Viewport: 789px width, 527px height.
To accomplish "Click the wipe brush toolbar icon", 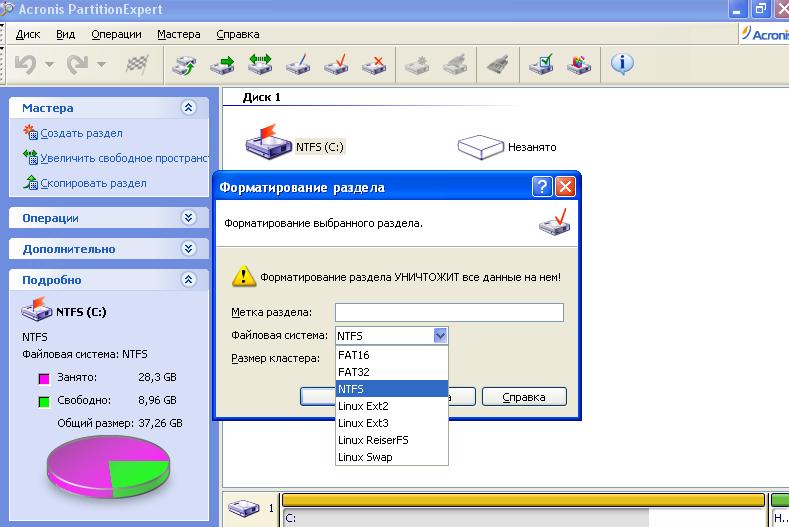I will click(x=498, y=65).
